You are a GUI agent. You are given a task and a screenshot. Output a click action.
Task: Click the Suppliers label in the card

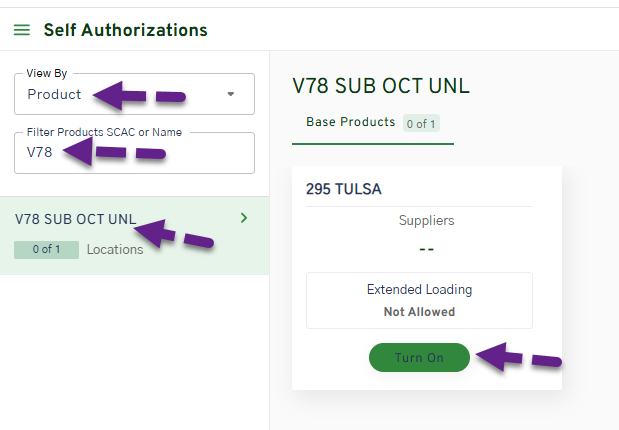(x=426, y=220)
